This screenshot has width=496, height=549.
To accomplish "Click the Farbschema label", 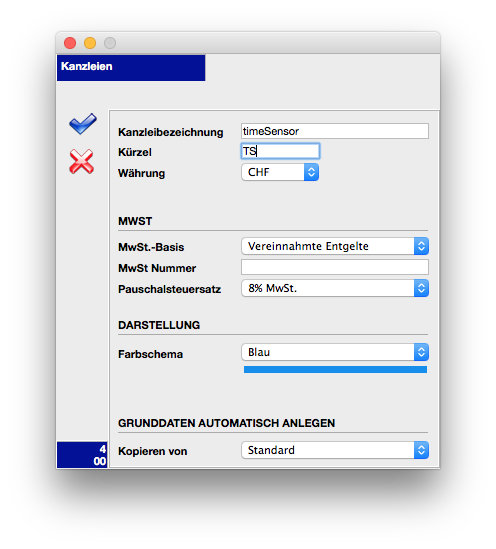I will [x=151, y=354].
